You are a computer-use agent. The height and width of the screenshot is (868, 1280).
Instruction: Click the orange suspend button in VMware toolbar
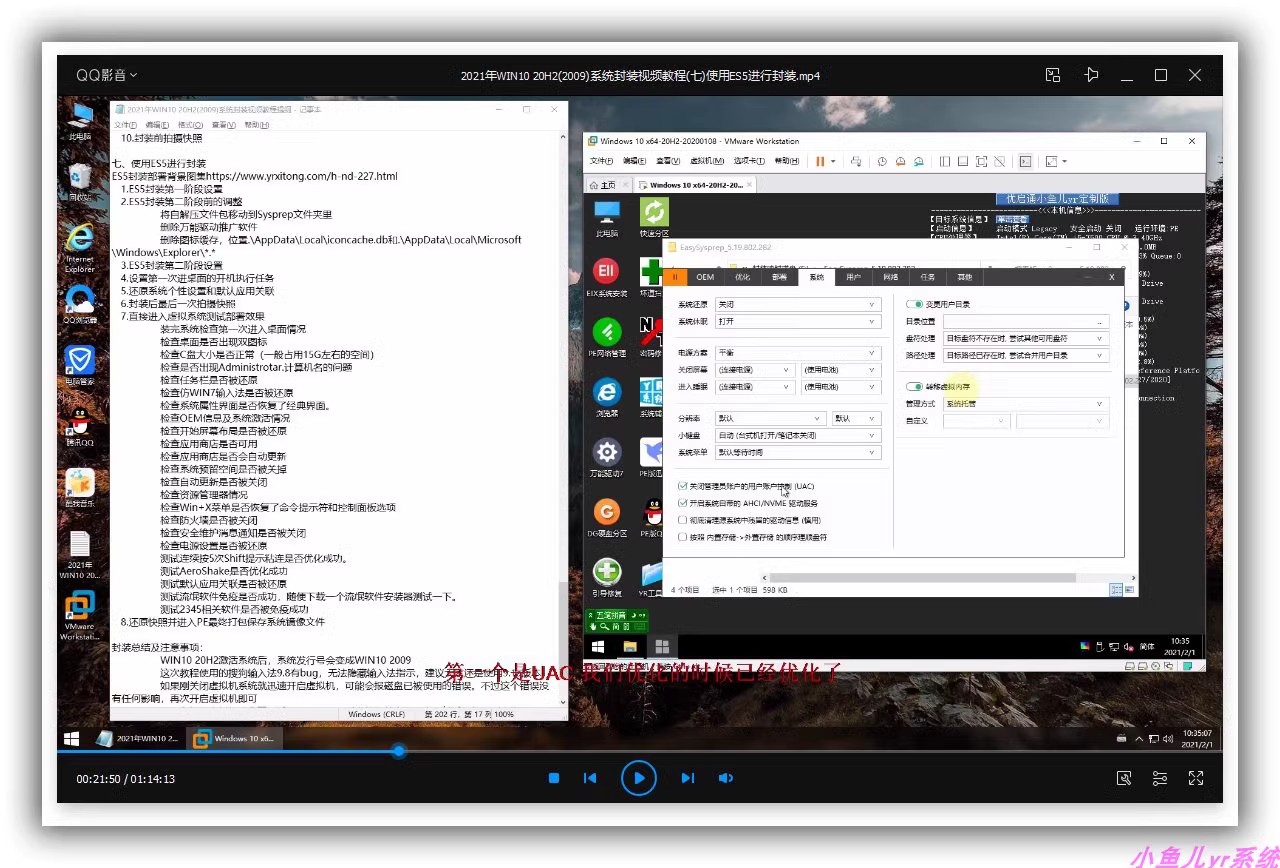[x=820, y=161]
